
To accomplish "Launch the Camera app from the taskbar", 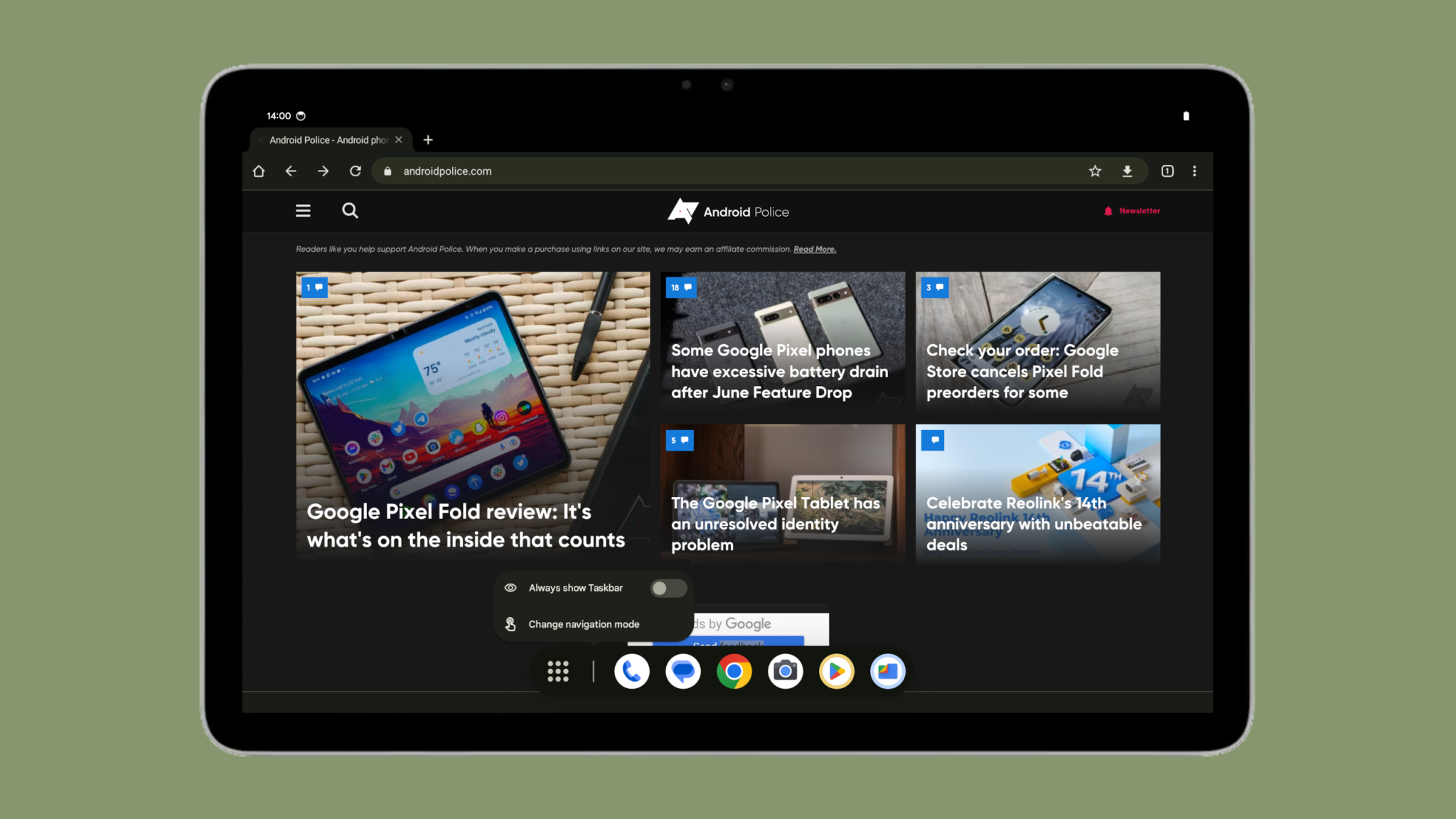I will click(x=785, y=671).
